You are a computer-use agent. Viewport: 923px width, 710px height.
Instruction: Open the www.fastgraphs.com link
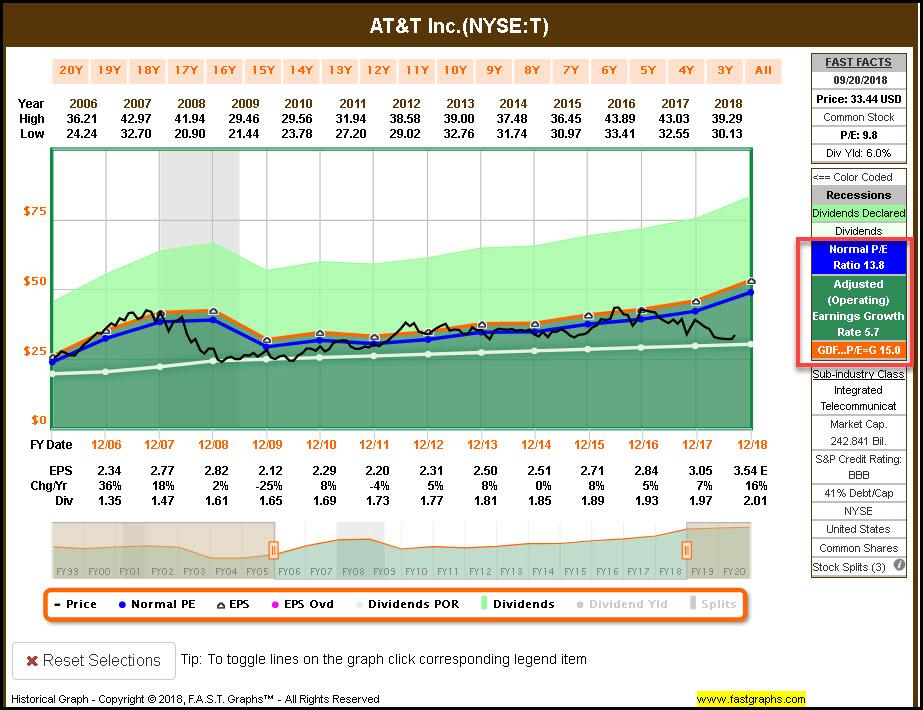coord(751,698)
